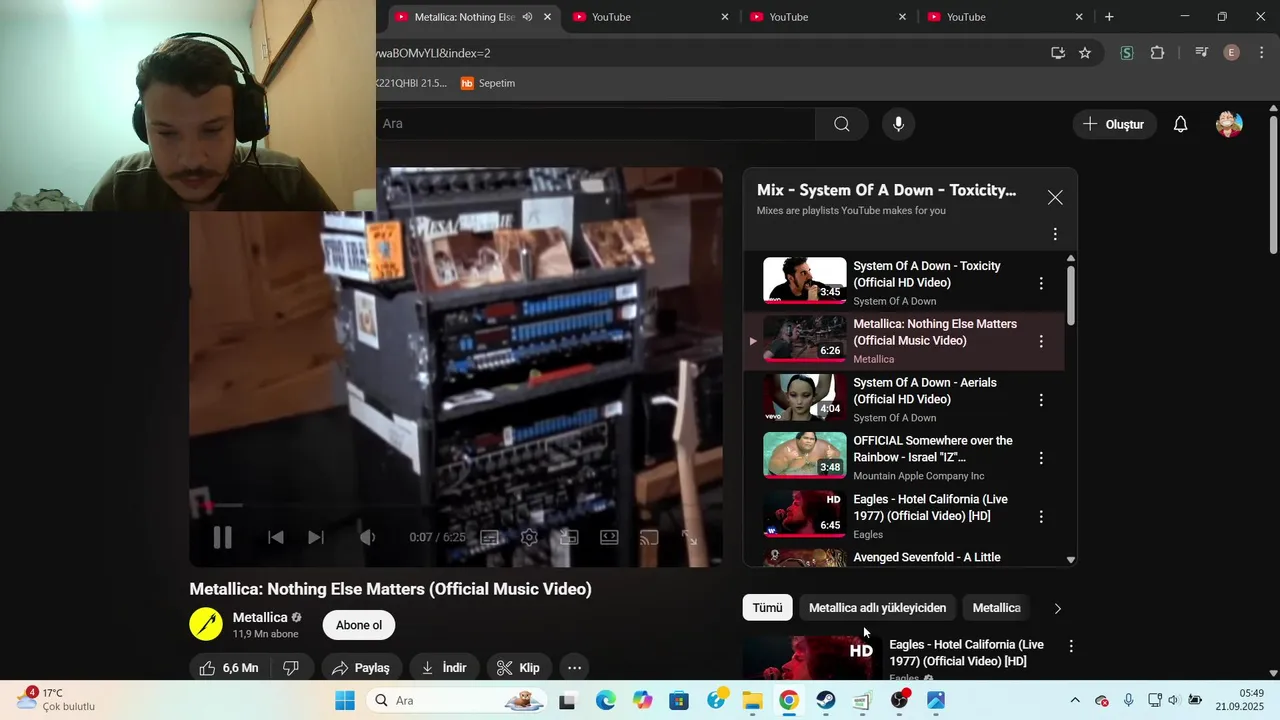This screenshot has width=1280, height=720.
Task: Open Chrome media controls icon
Action: (x=1202, y=53)
